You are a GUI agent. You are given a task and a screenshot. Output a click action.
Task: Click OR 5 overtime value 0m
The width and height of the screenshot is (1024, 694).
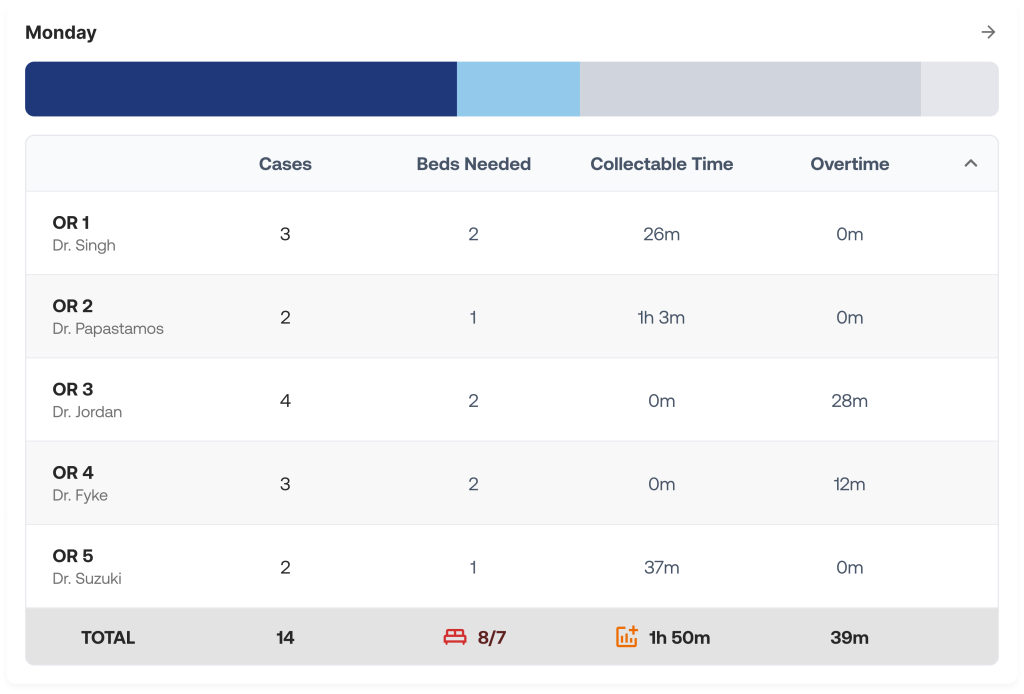(x=850, y=568)
